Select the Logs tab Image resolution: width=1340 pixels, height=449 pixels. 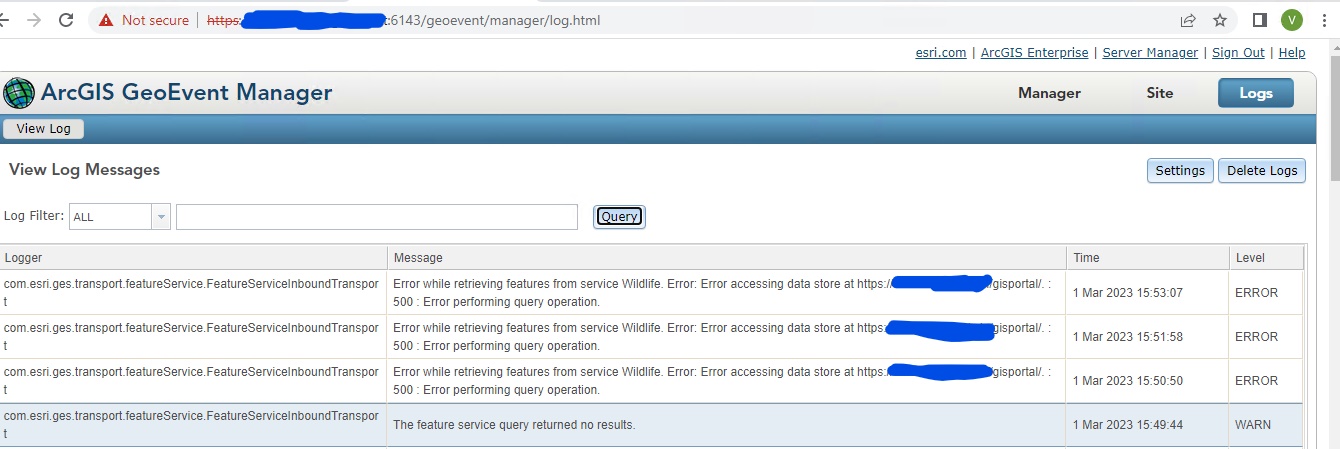point(1256,93)
